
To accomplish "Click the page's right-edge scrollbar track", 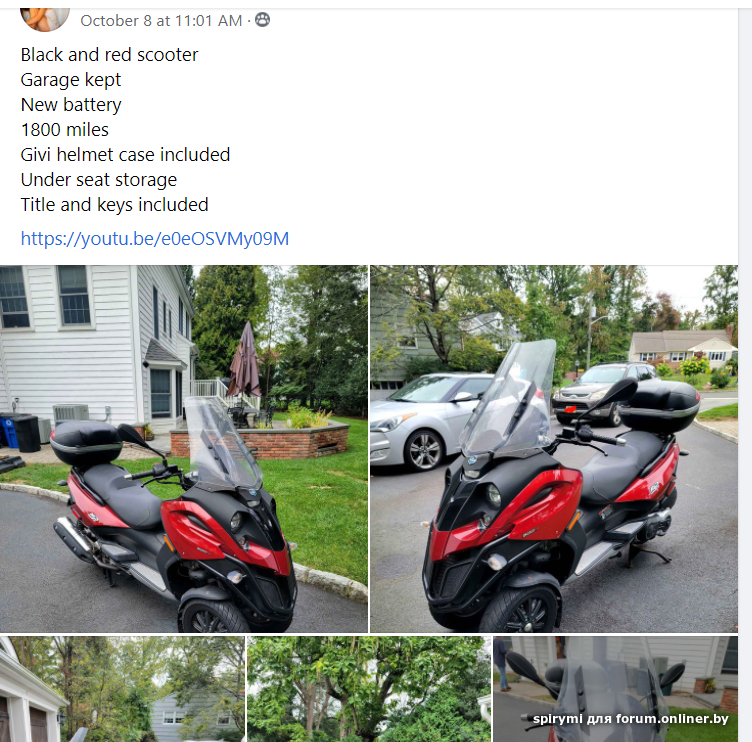I will coord(745,374).
